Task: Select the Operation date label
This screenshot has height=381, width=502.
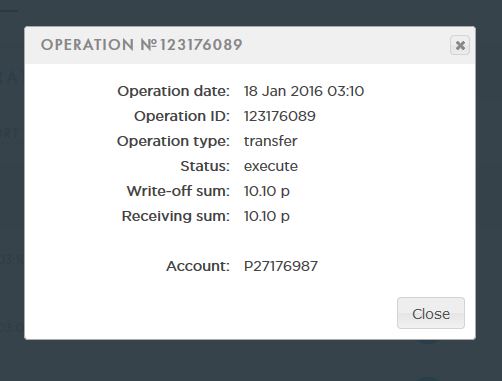Action: (173, 91)
